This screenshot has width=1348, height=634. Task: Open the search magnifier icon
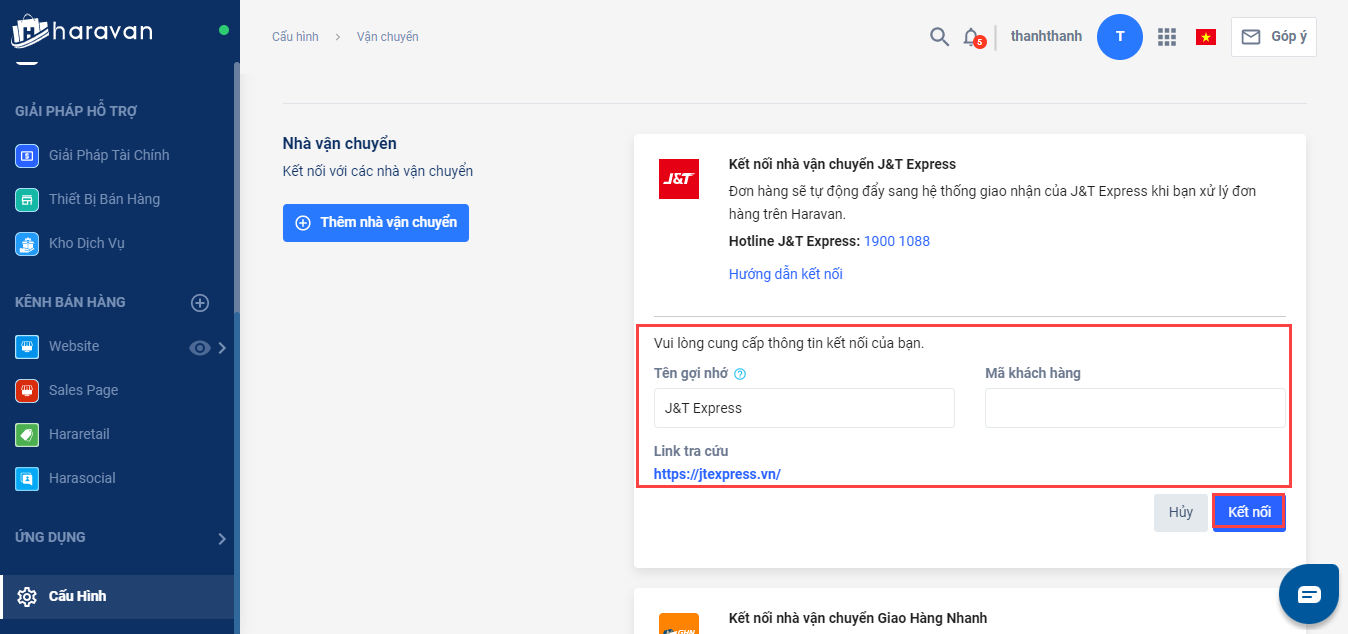939,37
